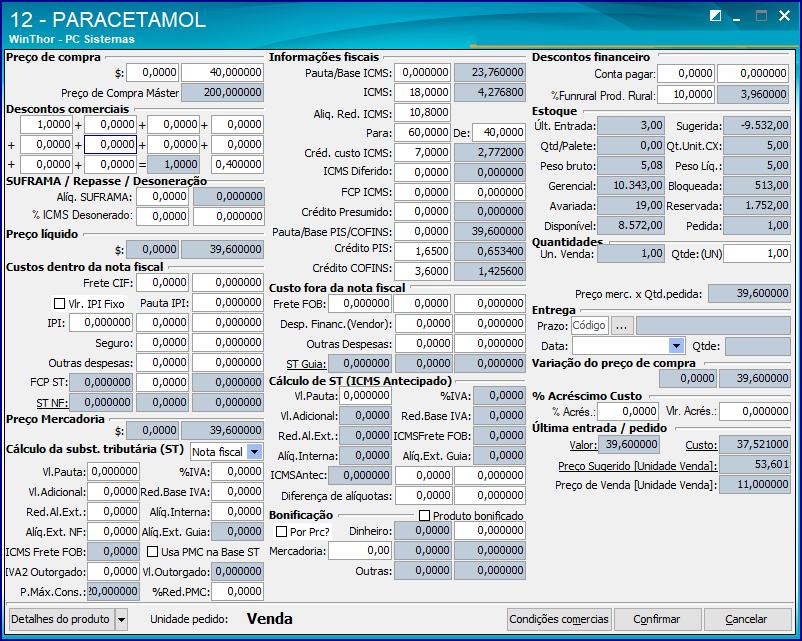The width and height of the screenshot is (802, 641).
Task: Minimize the PARACETAMOL window
Action: tap(737, 17)
